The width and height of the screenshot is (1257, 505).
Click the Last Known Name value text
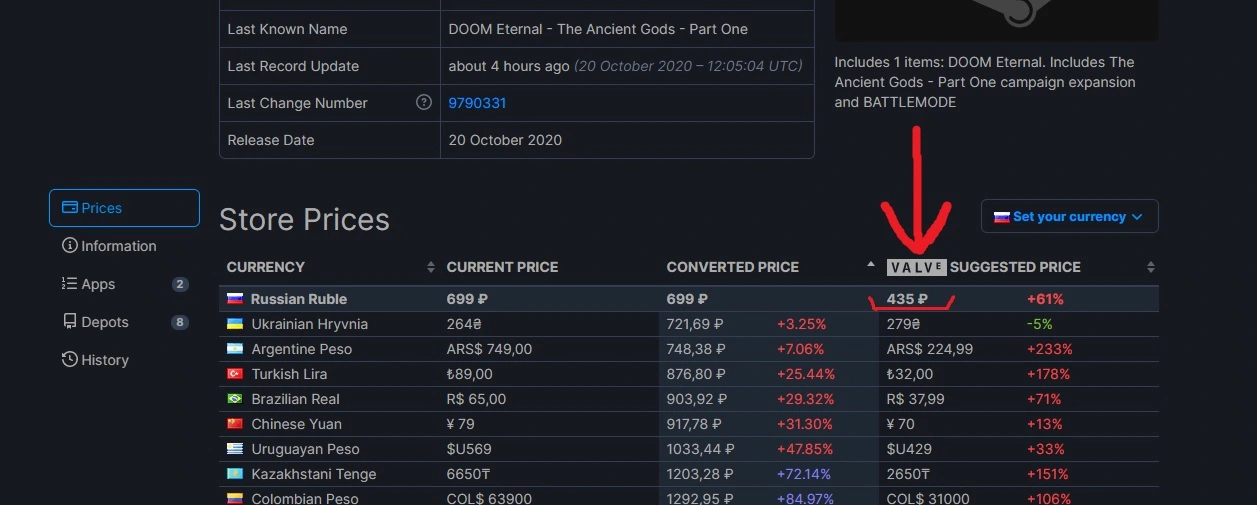pyautogui.click(x=598, y=29)
